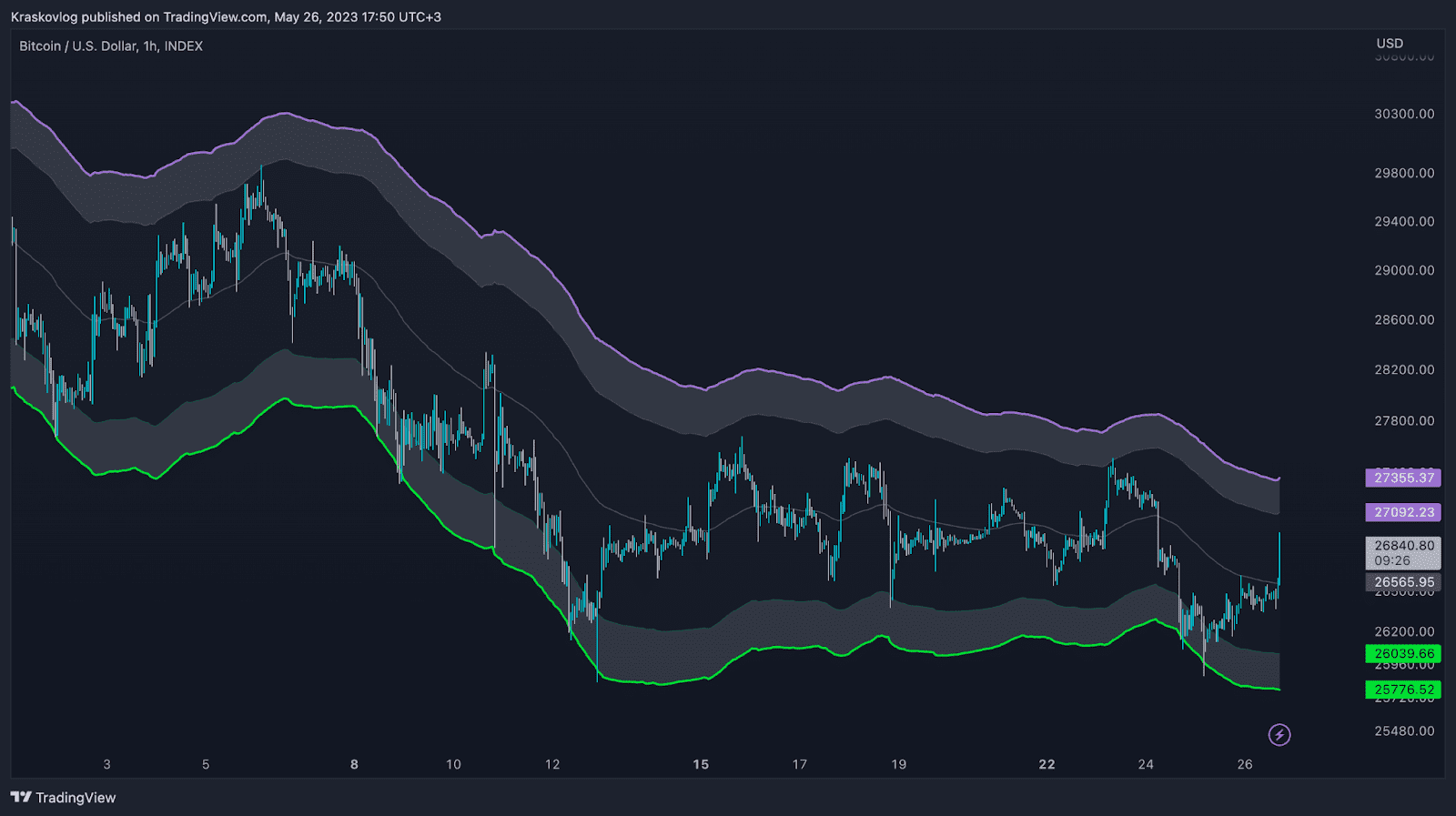
Task: Click date label 5 on the time axis
Action: 206,764
